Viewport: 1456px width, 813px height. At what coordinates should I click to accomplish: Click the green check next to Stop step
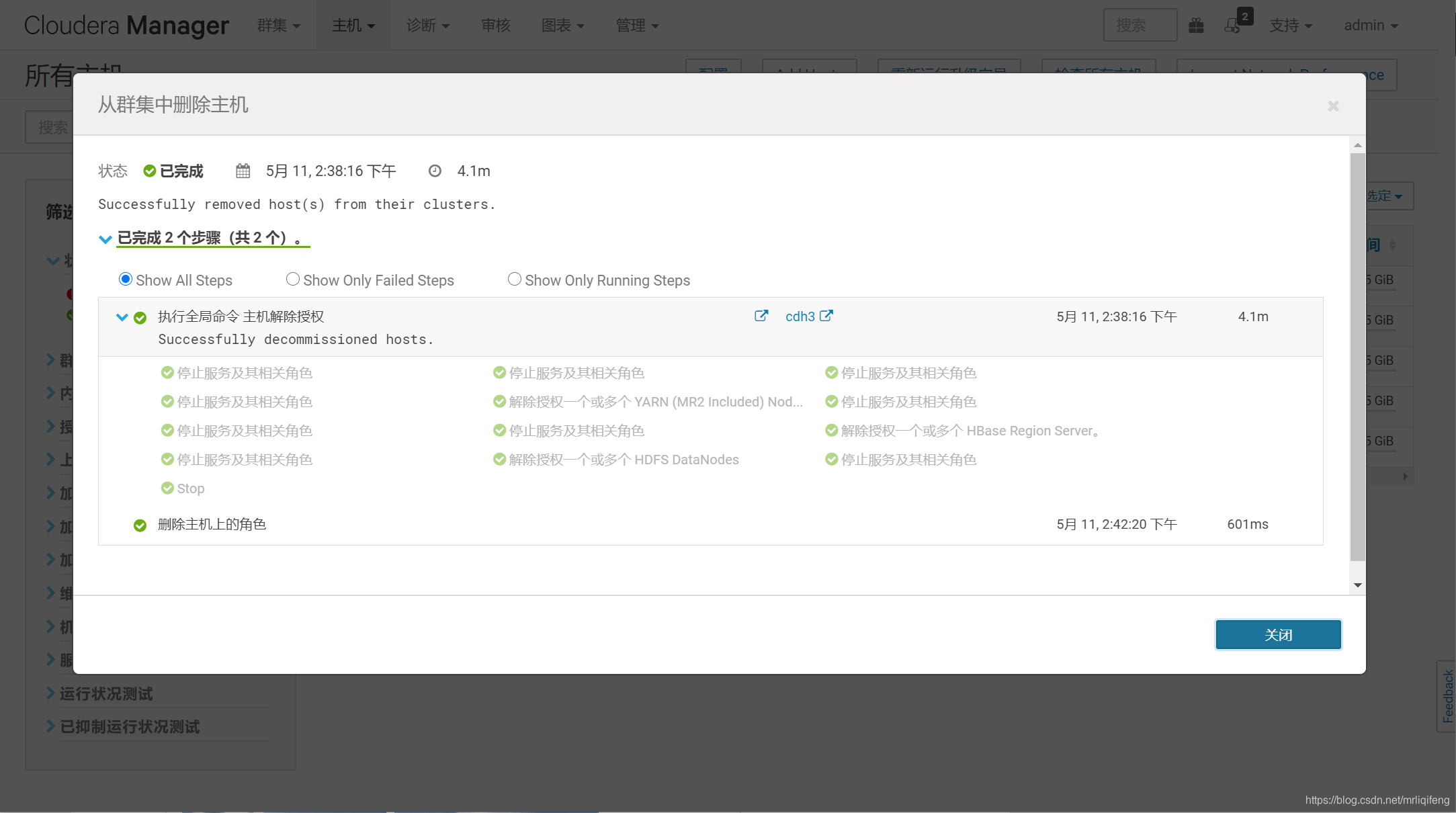167,488
